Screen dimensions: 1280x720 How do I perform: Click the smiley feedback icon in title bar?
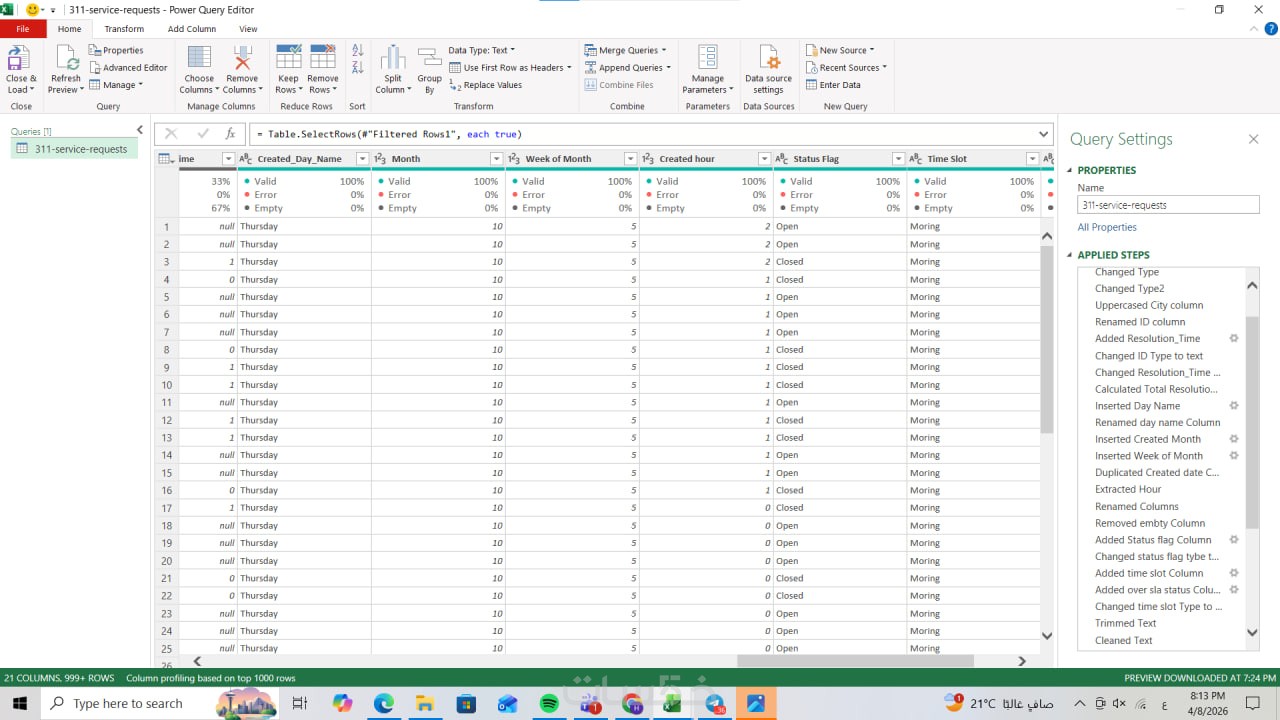click(33, 9)
